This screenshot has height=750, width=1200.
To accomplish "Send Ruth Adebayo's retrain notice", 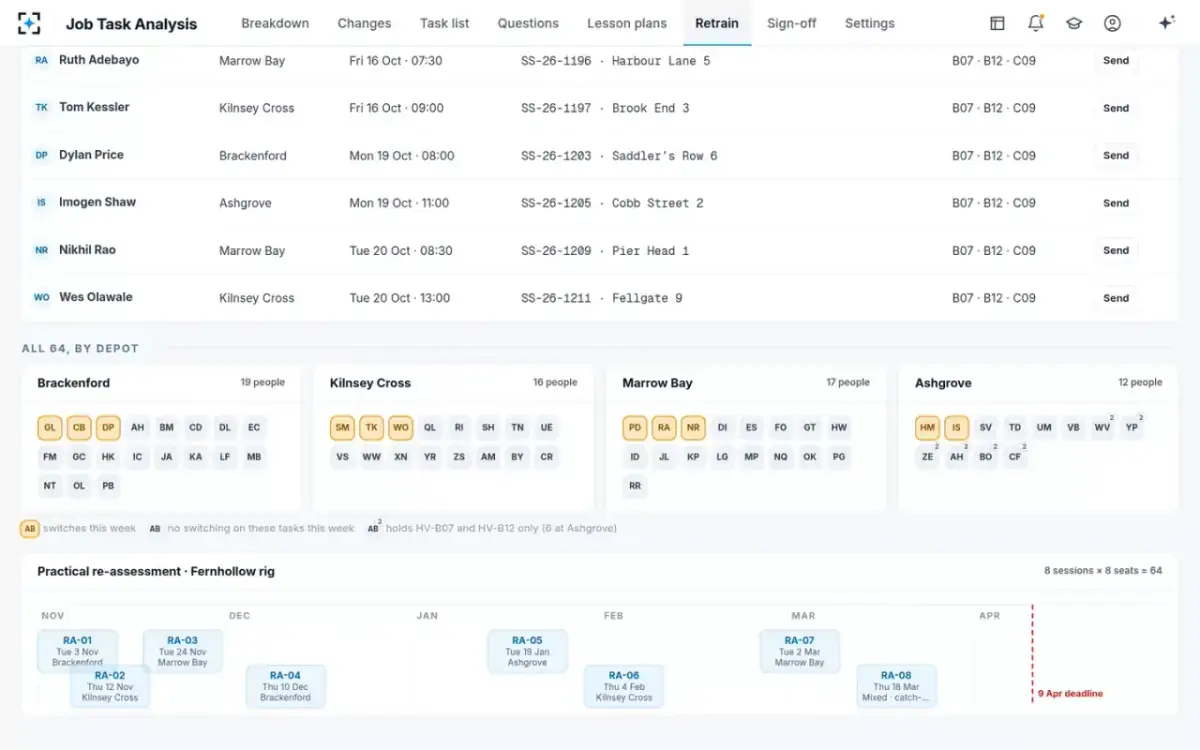I will (x=1116, y=61).
